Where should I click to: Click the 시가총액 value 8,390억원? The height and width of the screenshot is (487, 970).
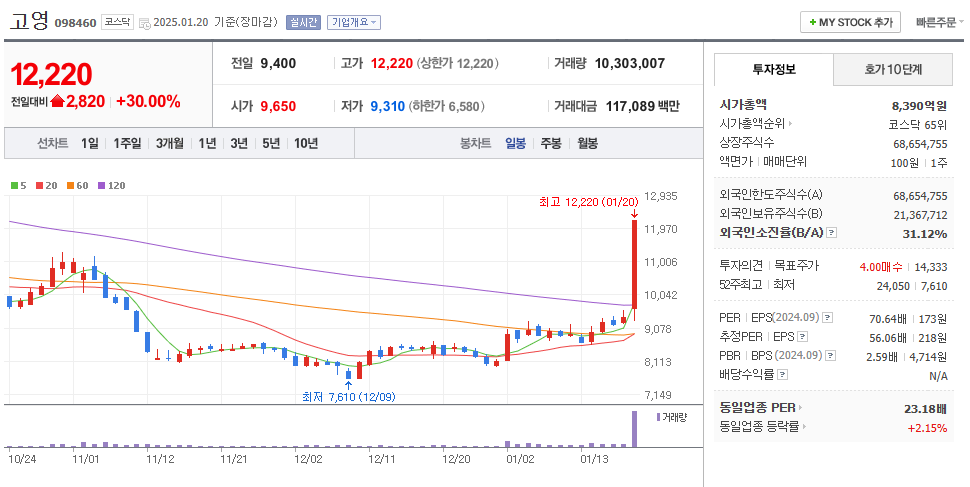click(x=919, y=106)
